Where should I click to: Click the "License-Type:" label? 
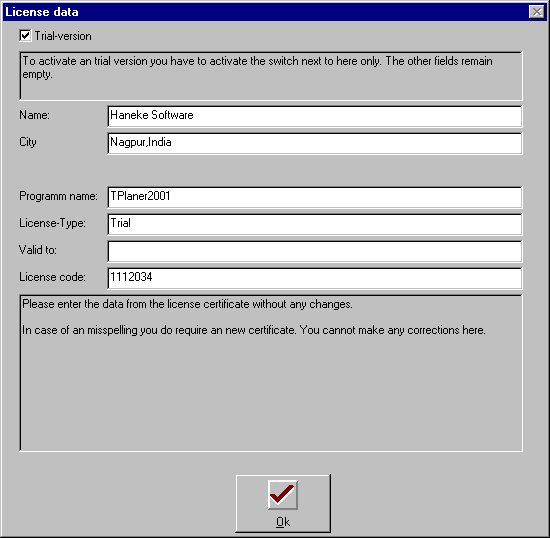click(x=52, y=223)
